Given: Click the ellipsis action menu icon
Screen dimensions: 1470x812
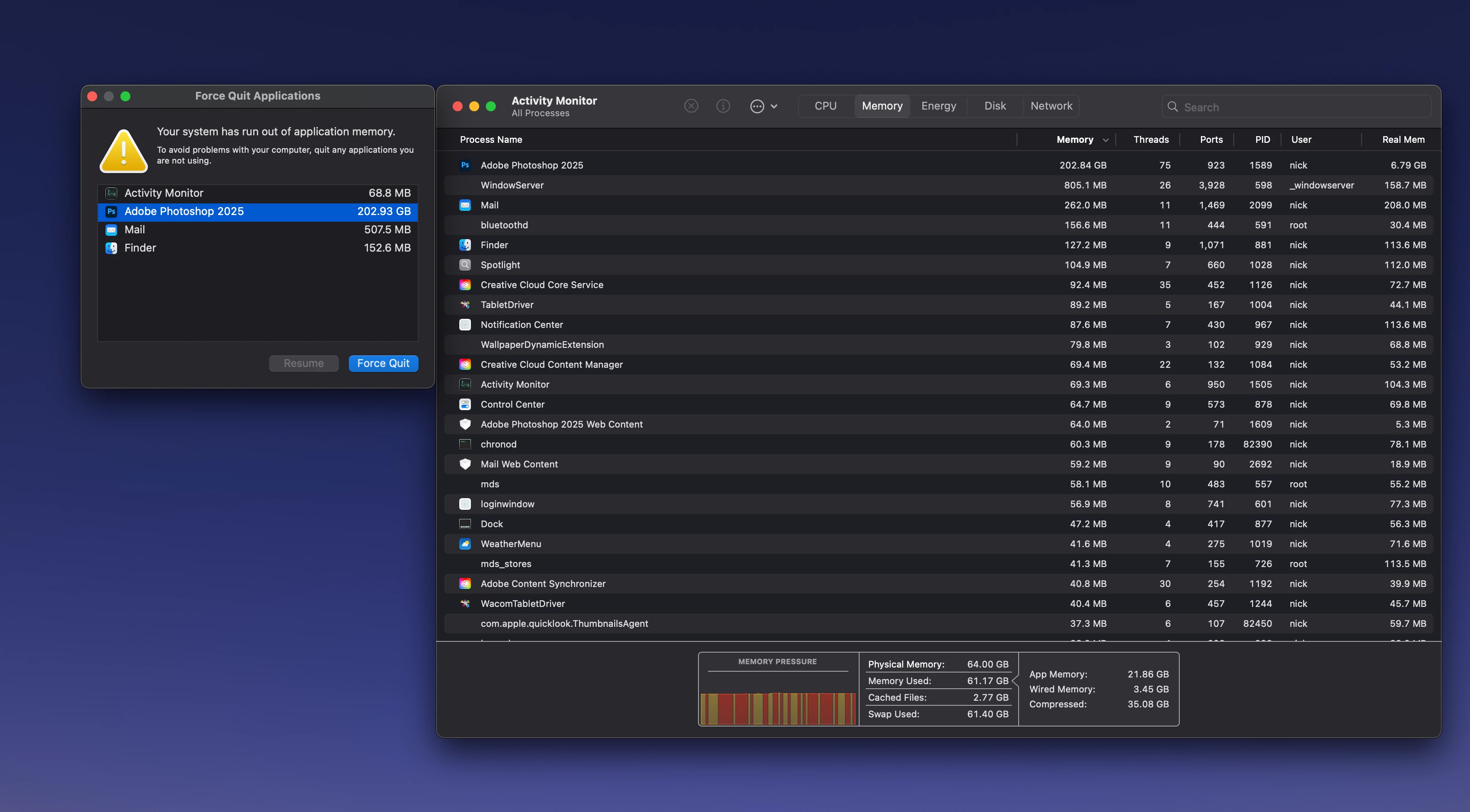Looking at the screenshot, I should [757, 106].
